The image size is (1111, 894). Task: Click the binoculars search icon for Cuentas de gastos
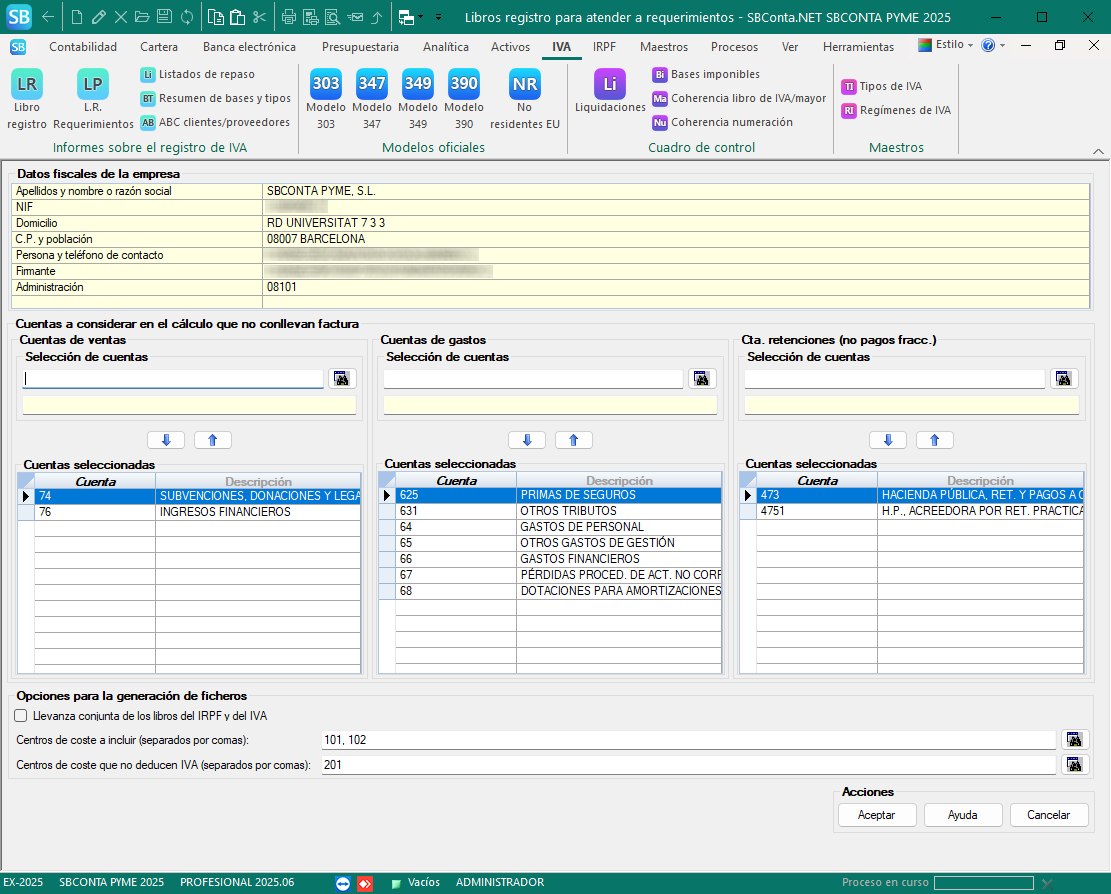(x=701, y=379)
